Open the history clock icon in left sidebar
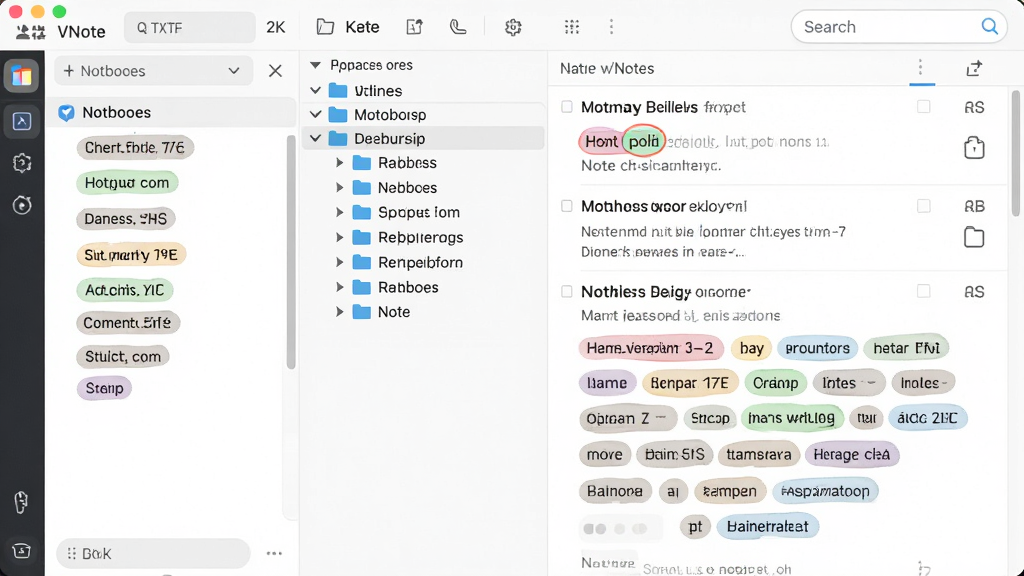Image resolution: width=1024 pixels, height=576 pixels. 22,205
